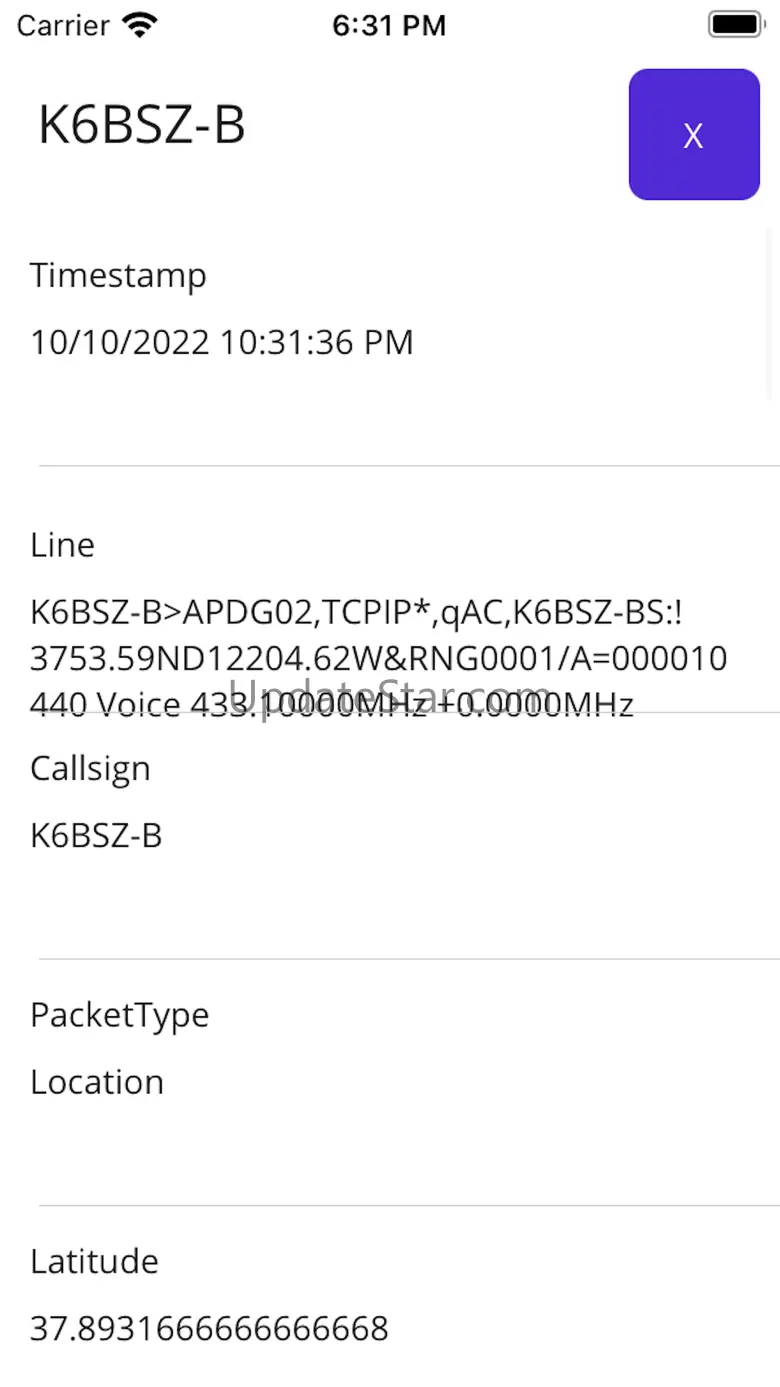Tap the battery icon in status bar

pos(735,25)
